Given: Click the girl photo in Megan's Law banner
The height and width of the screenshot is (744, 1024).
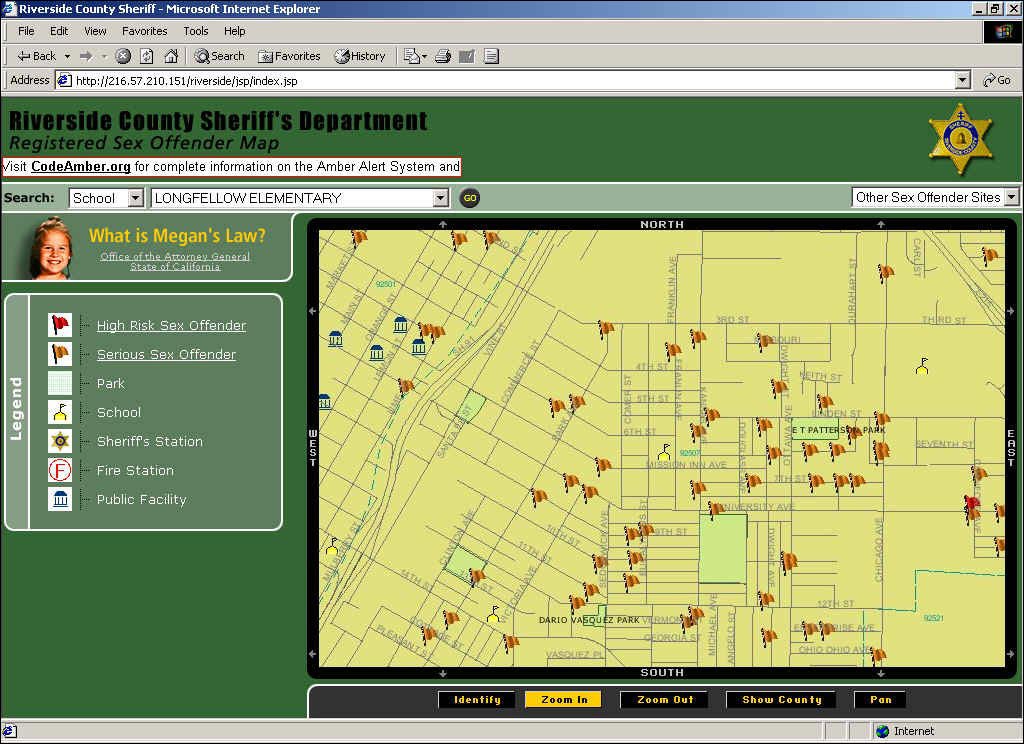Looking at the screenshot, I should [52, 248].
